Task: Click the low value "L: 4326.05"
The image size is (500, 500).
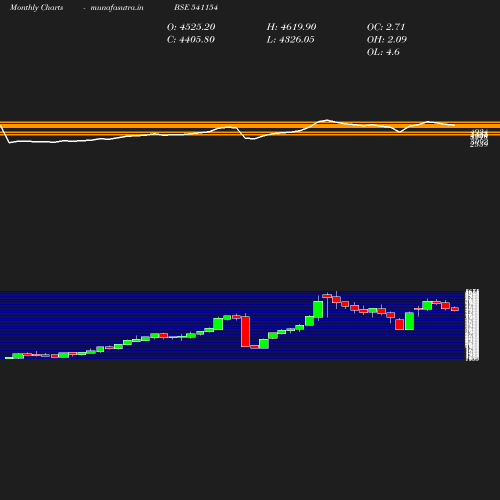Action: (290, 40)
